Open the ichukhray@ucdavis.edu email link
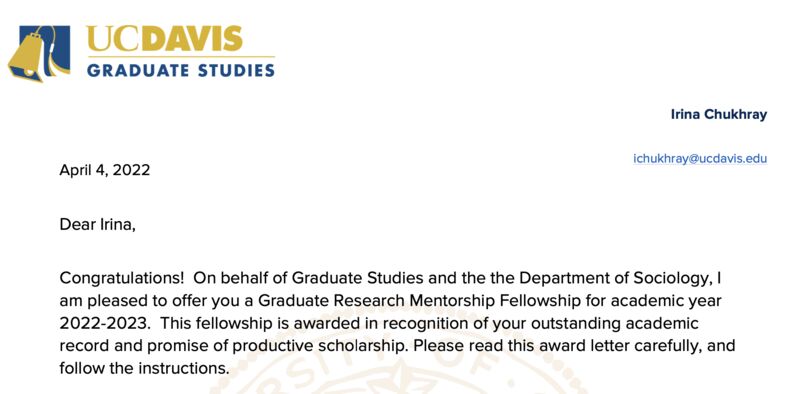 tap(700, 159)
